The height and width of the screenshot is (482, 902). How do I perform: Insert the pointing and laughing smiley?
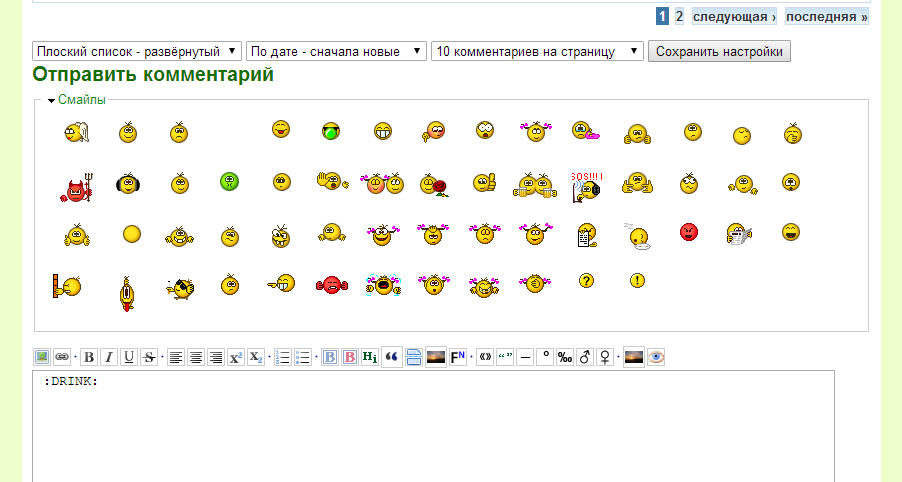point(281,283)
